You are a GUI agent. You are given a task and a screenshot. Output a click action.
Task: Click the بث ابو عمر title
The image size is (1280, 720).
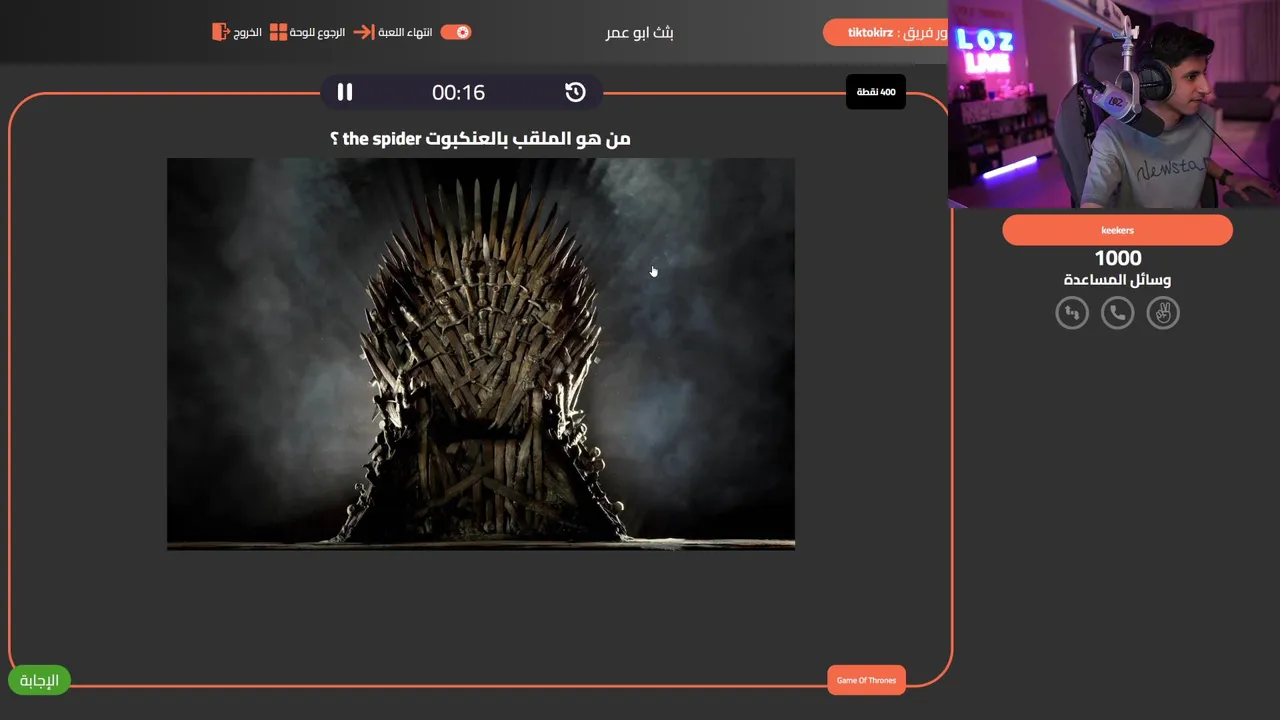[x=640, y=32]
